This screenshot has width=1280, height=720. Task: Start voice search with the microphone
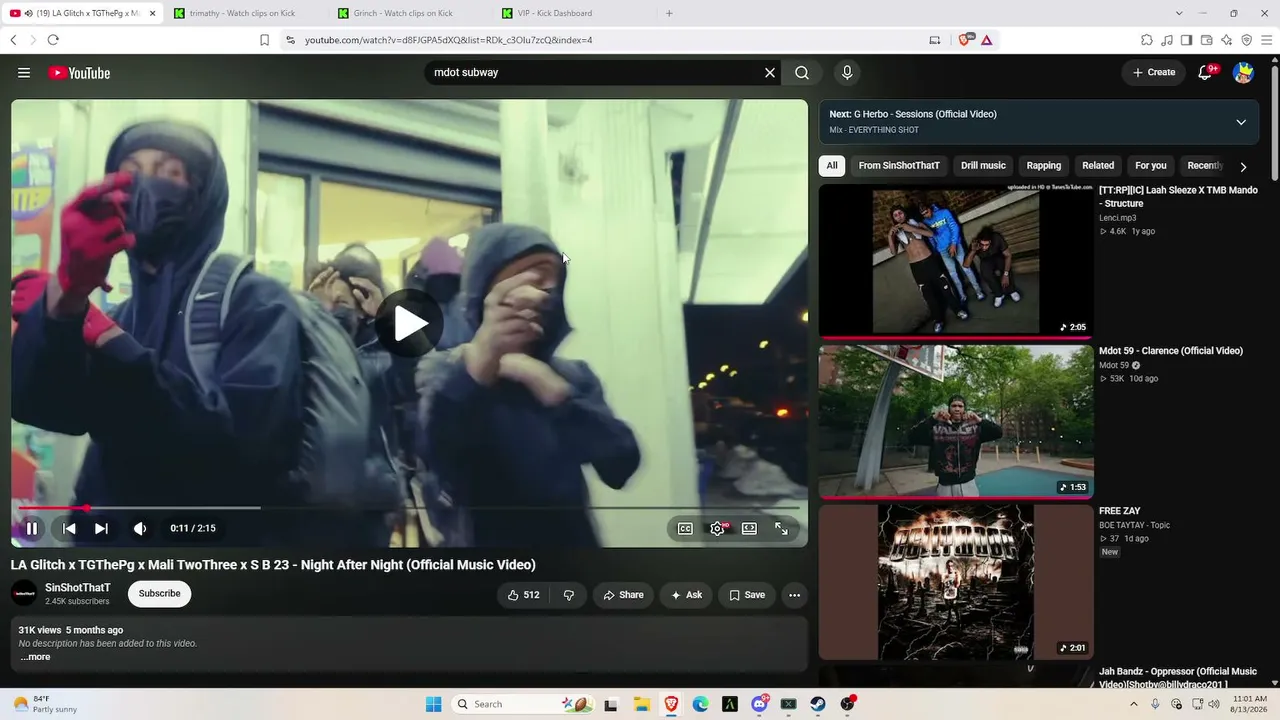tap(847, 73)
